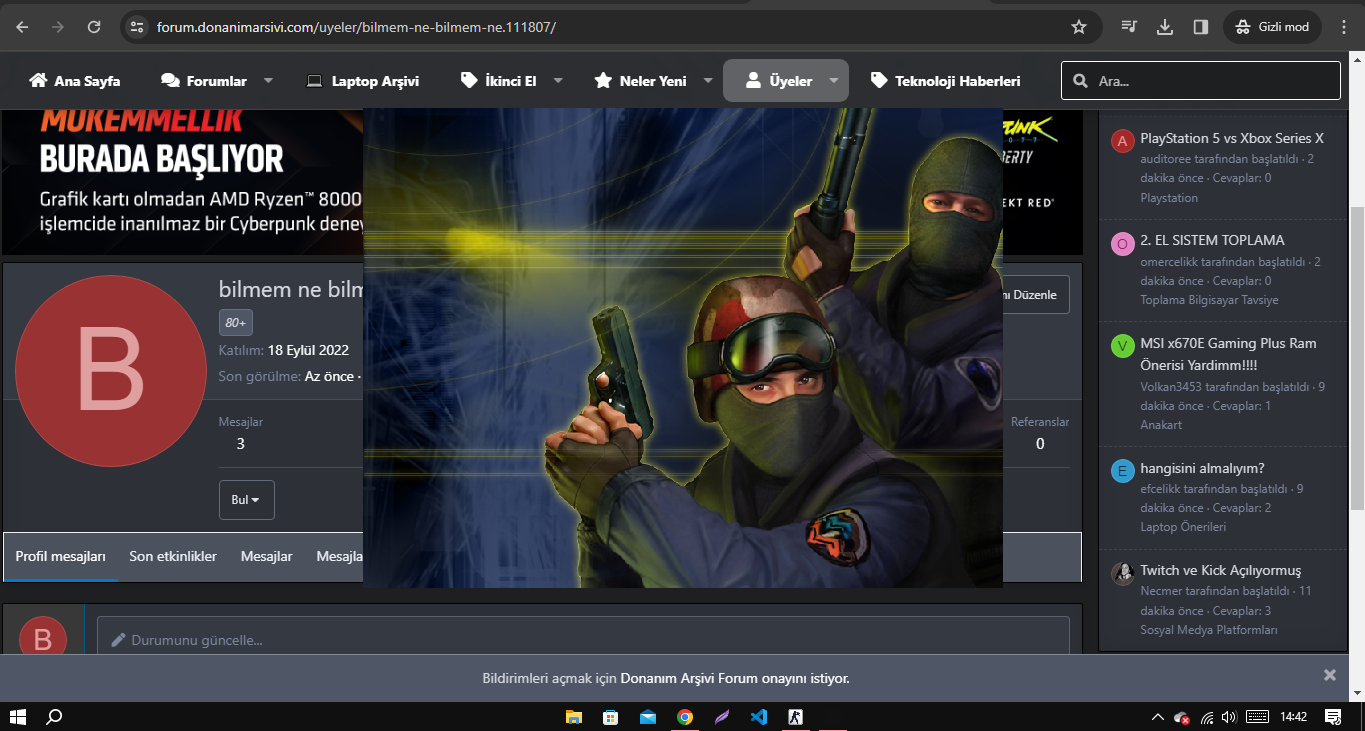This screenshot has height=731, width=1365.
Task: Open Chrome downloads icon
Action: pos(1164,27)
